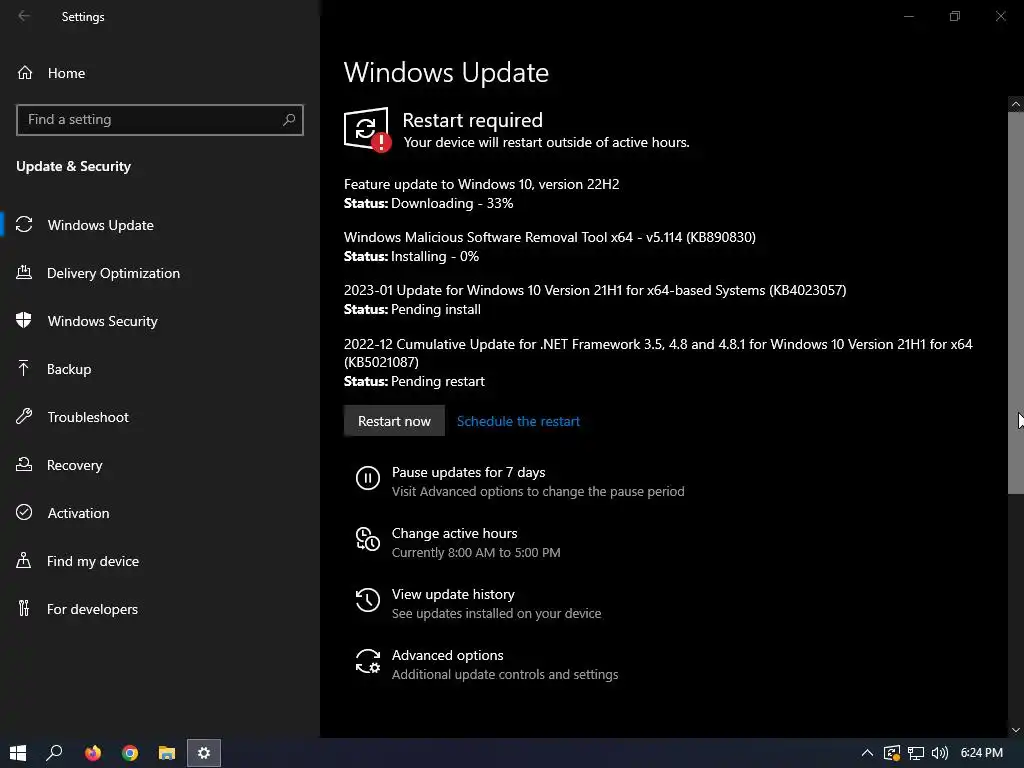1024x768 pixels.
Task: Open the volume control tray icon
Action: pyautogui.click(x=939, y=753)
